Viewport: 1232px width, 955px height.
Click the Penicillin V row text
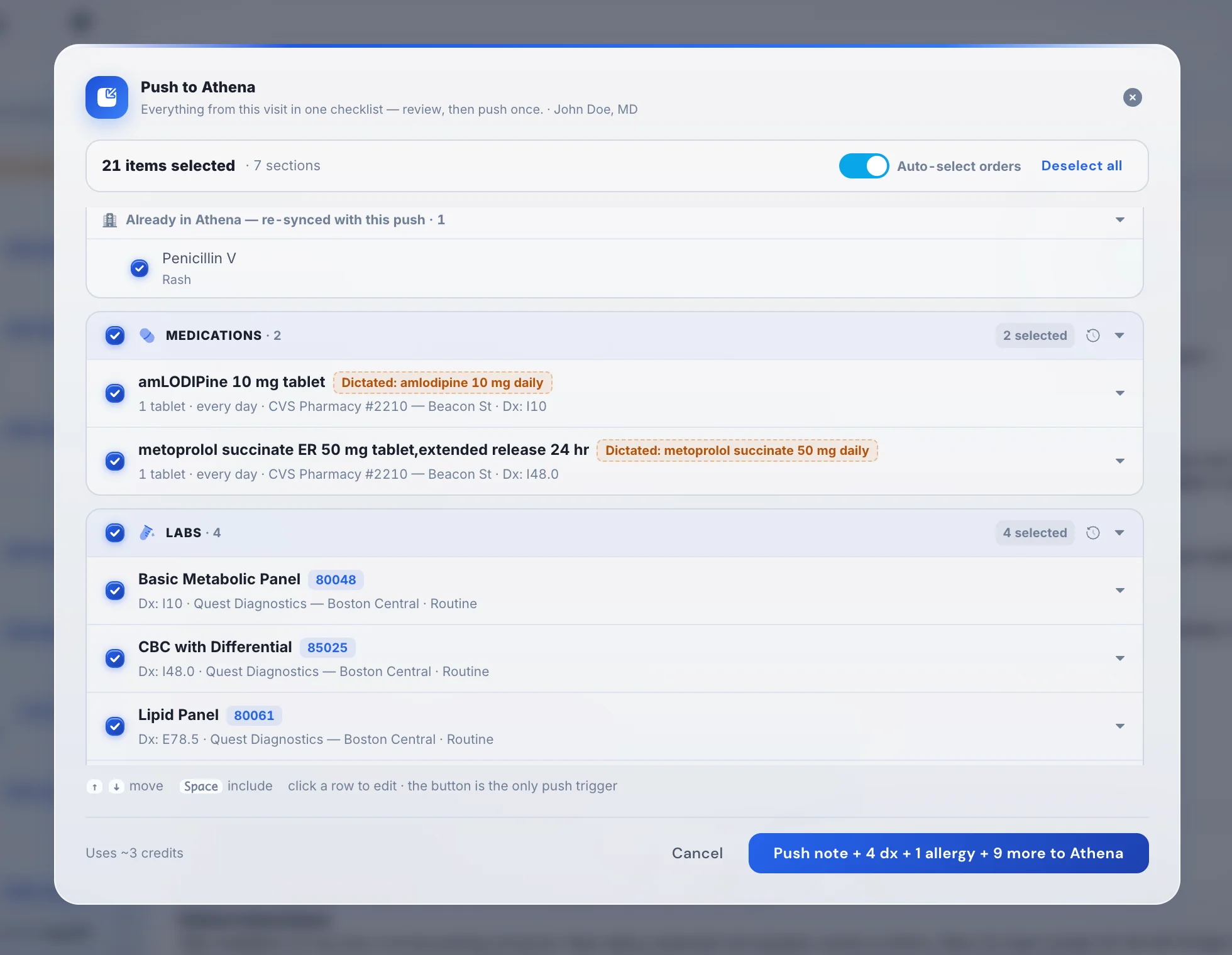[199, 258]
